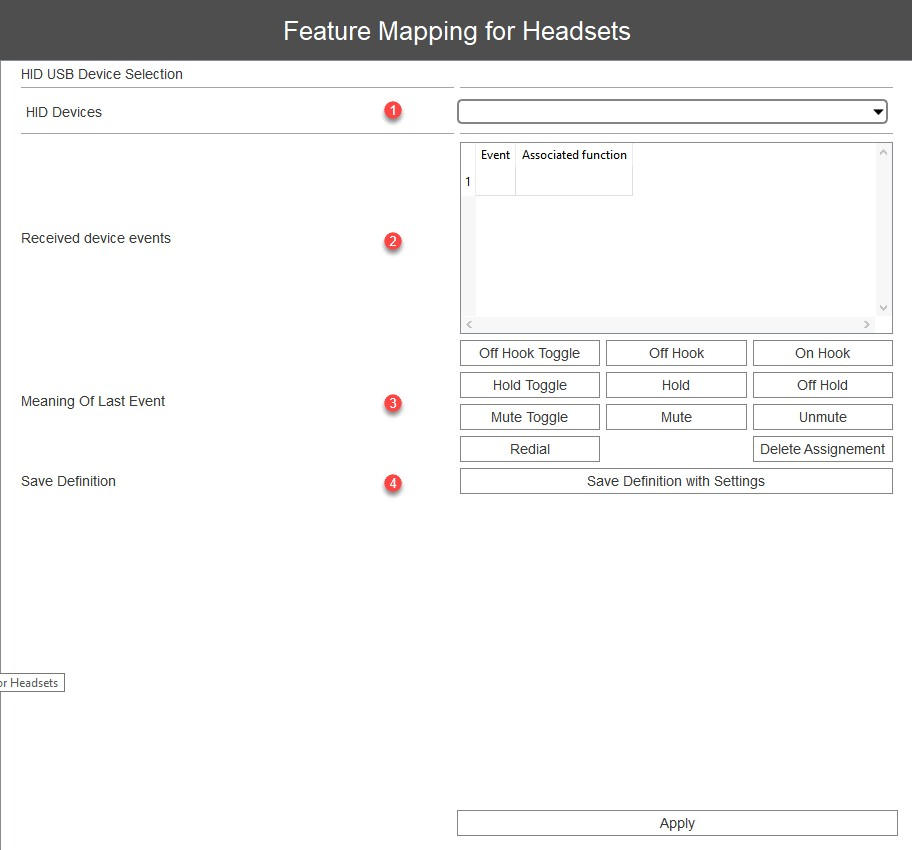Choose Hold Toggle for last event
Viewport: 912px width, 850px height.
[x=529, y=385]
